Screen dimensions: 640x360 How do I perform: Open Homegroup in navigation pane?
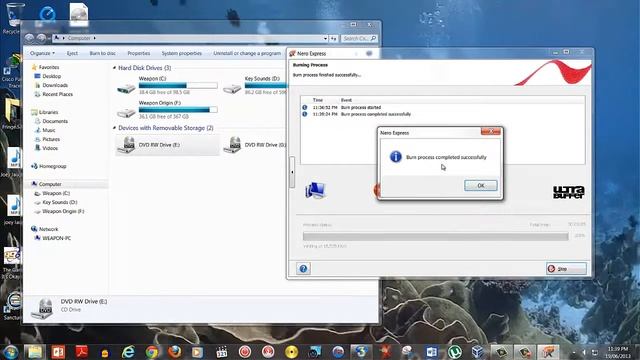coord(52,166)
